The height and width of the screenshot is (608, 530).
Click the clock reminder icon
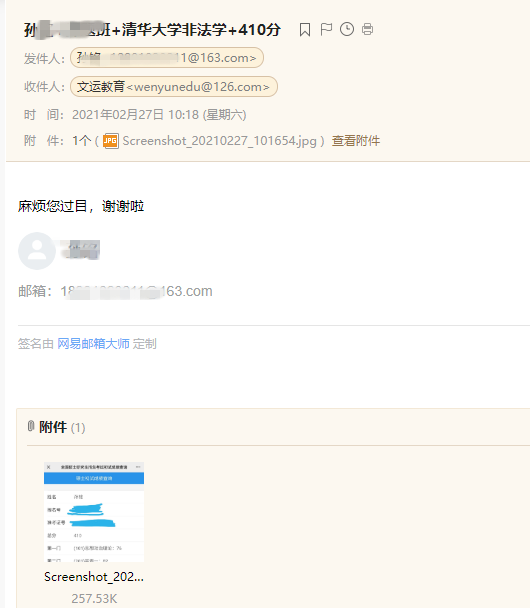(x=347, y=29)
